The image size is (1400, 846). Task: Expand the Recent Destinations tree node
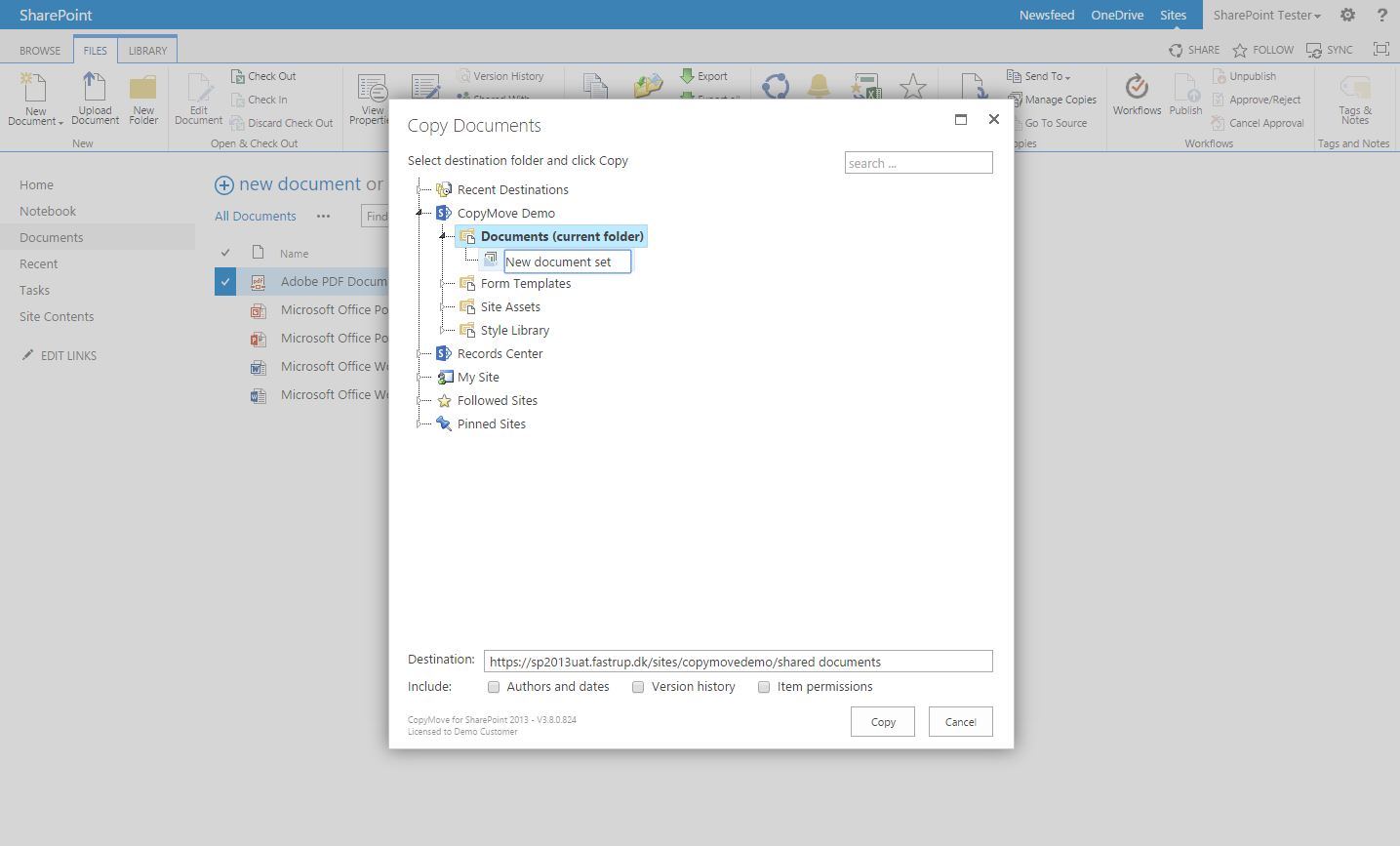pos(420,189)
